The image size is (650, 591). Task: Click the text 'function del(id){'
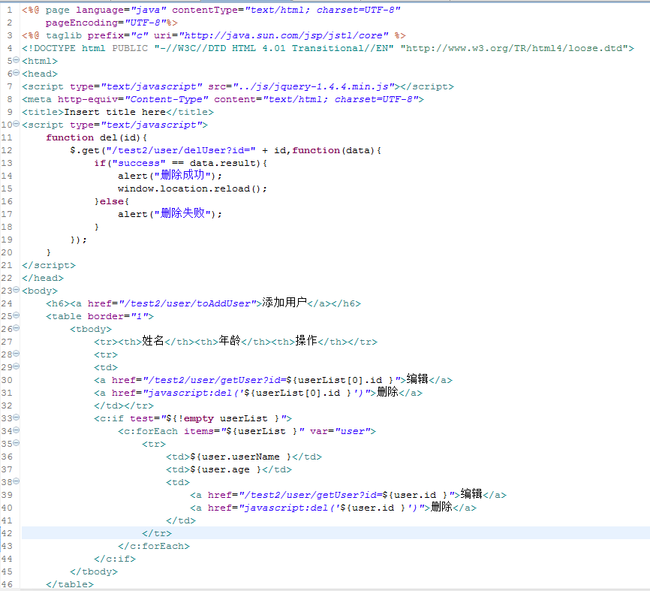tap(97, 138)
